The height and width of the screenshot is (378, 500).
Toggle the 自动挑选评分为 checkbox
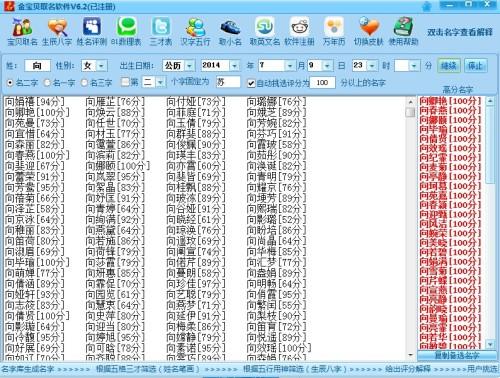point(251,83)
